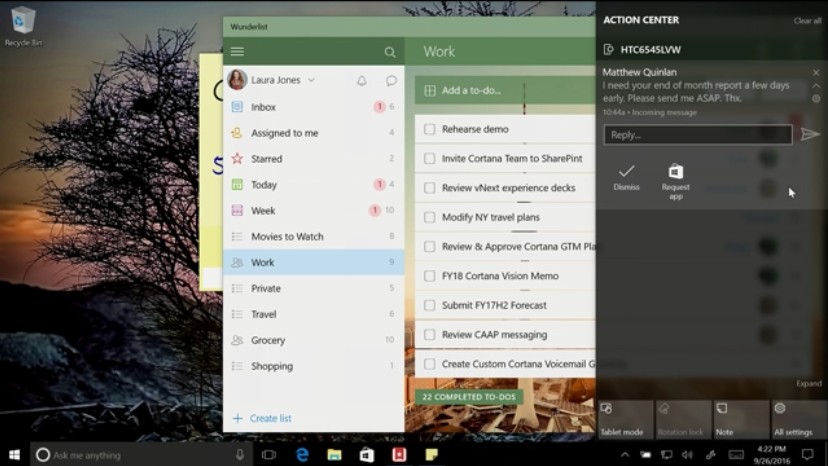Open Windows Store from taskbar
This screenshot has width=828, height=466.
[367, 455]
